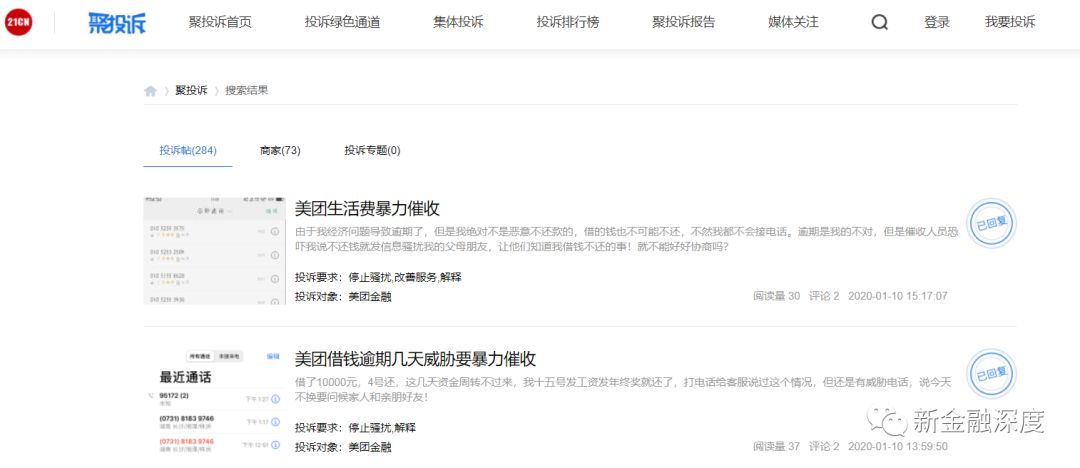Click 聚投诉 in the breadcrumb

pos(191,90)
